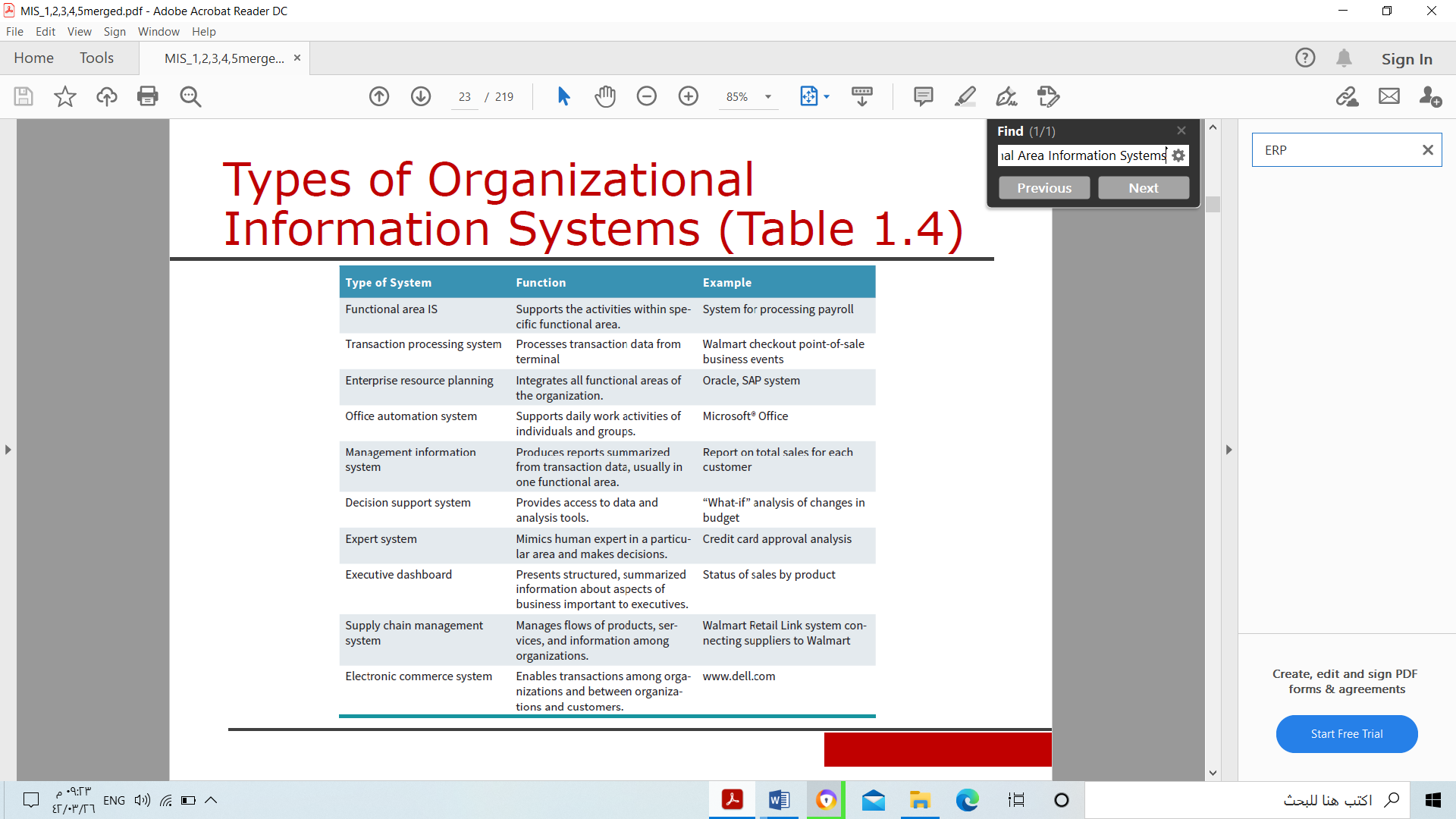
Task: Open Find settings gear
Action: coord(1178,155)
